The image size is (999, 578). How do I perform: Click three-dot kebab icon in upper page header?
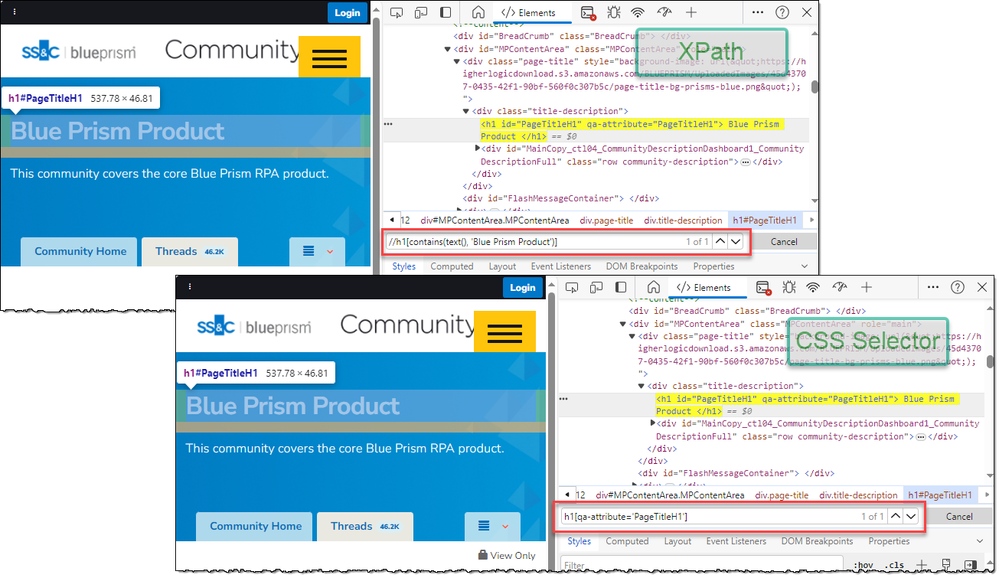click(15, 11)
